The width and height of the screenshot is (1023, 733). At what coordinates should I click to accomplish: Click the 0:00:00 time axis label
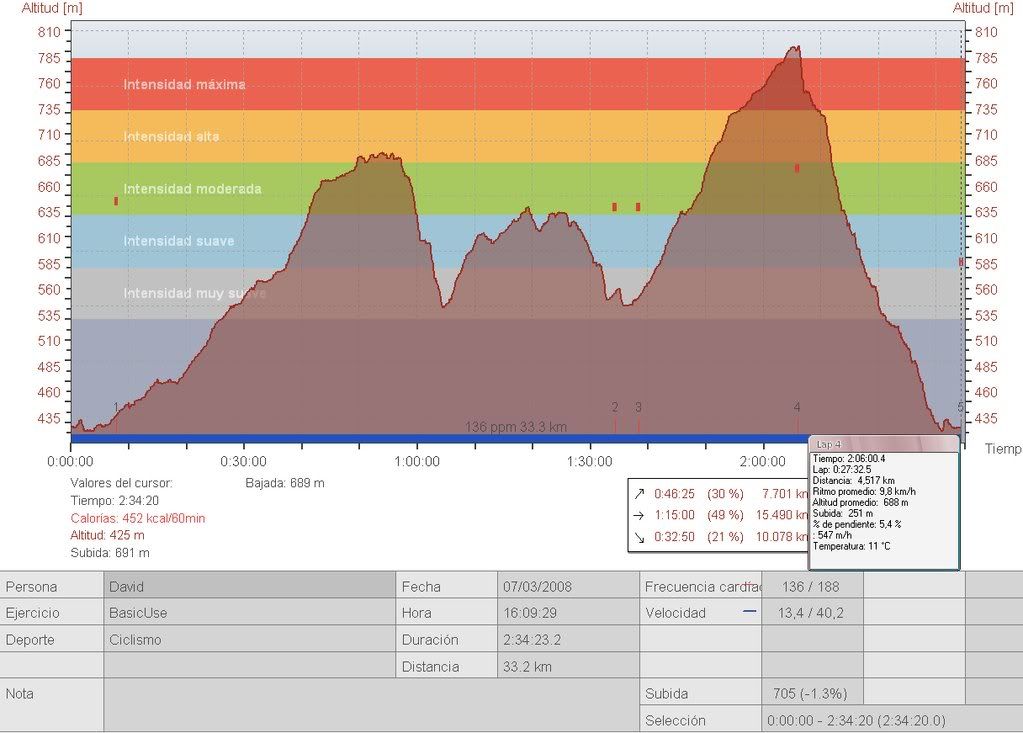[70, 462]
